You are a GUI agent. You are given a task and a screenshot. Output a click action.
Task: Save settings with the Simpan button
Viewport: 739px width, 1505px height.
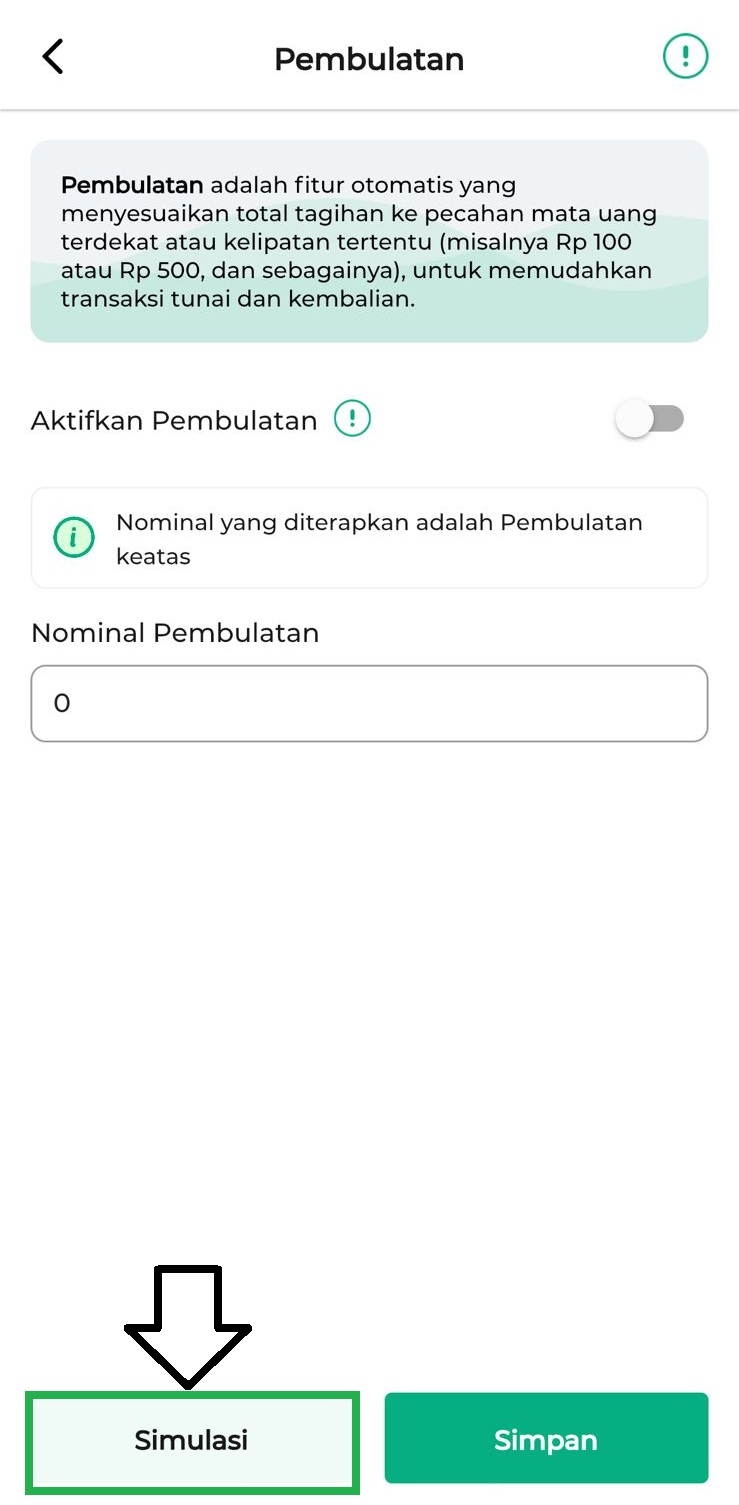pyautogui.click(x=546, y=1440)
